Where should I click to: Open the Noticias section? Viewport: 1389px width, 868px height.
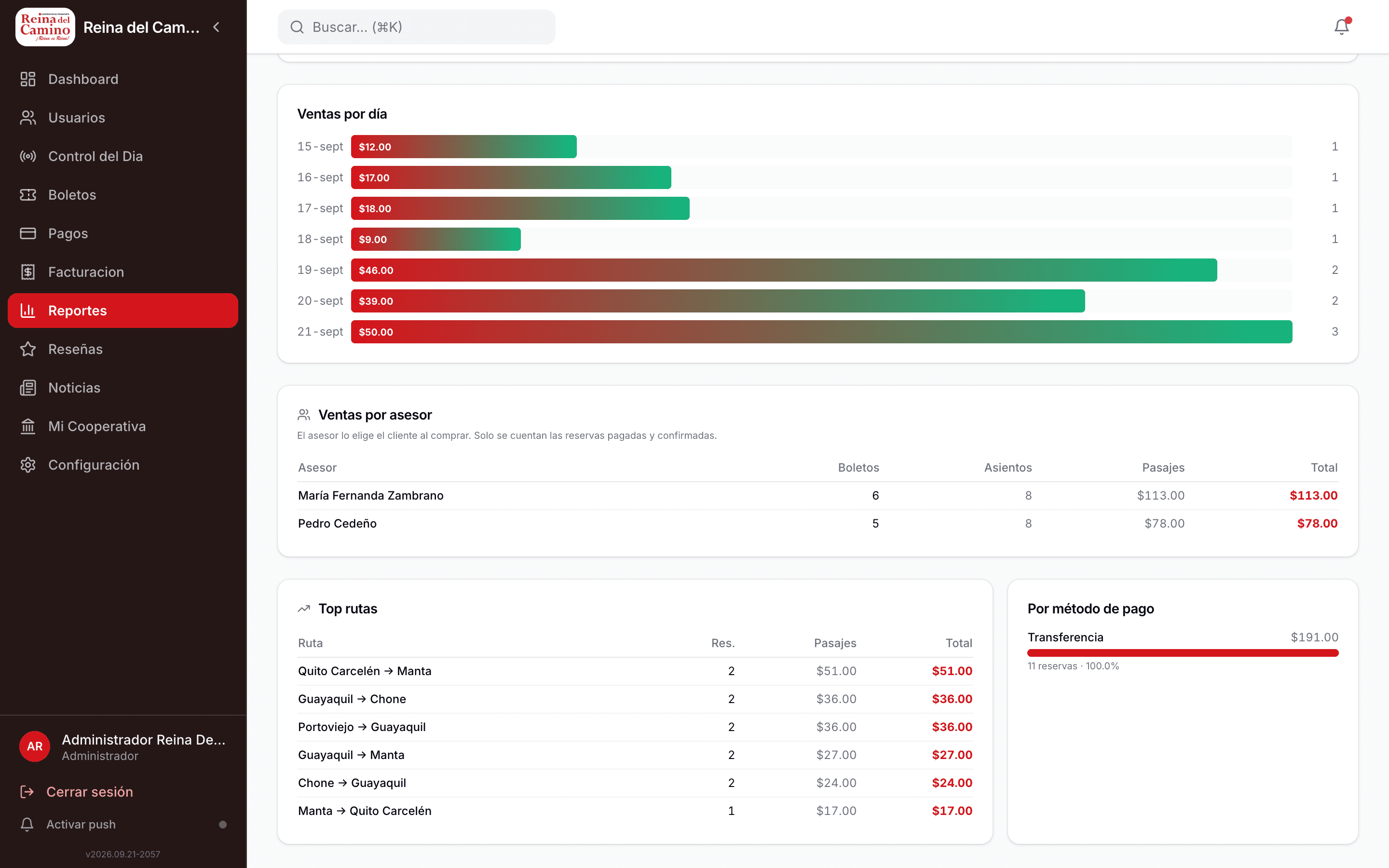click(x=123, y=388)
